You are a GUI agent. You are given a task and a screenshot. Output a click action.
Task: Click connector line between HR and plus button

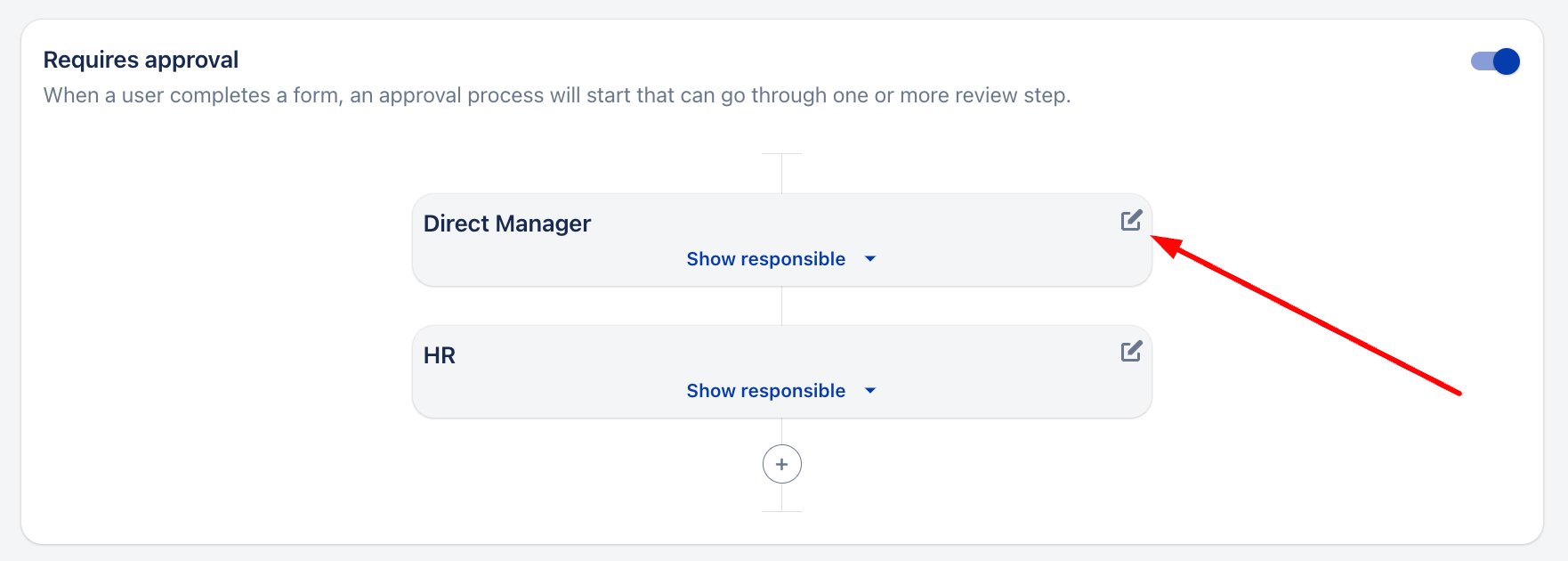(781, 431)
